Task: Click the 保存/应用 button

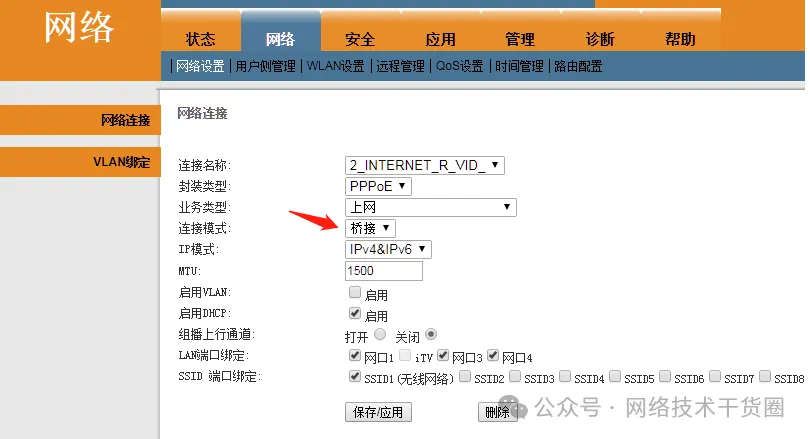Action: pyautogui.click(x=378, y=412)
